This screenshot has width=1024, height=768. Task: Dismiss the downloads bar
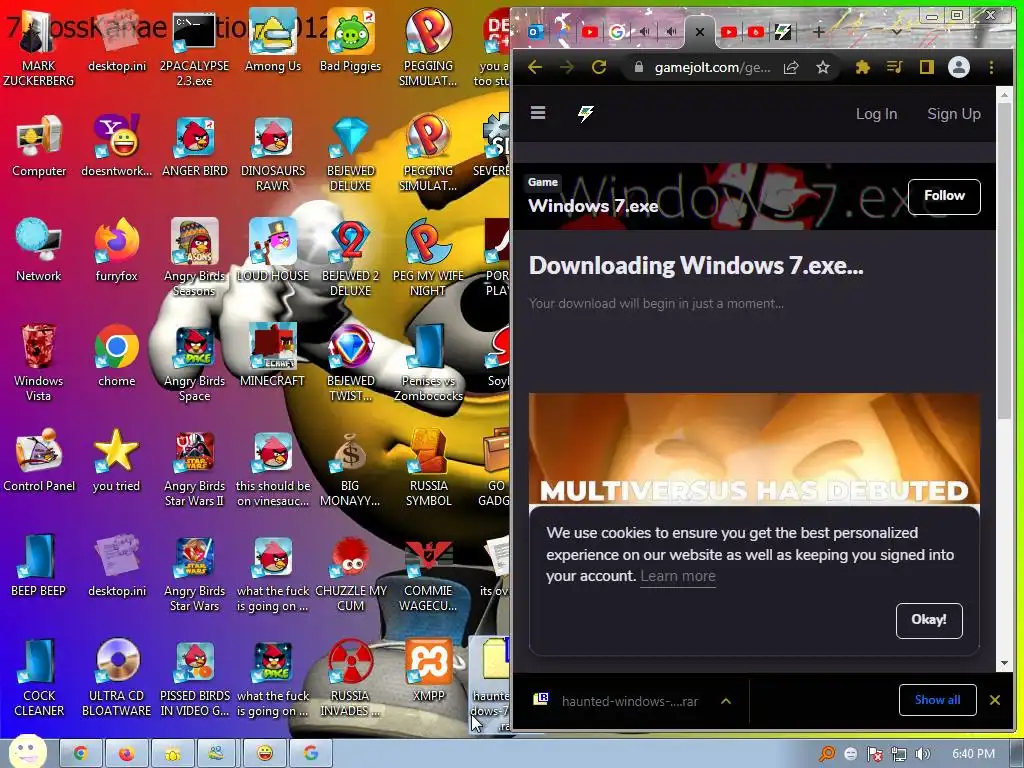tap(995, 700)
